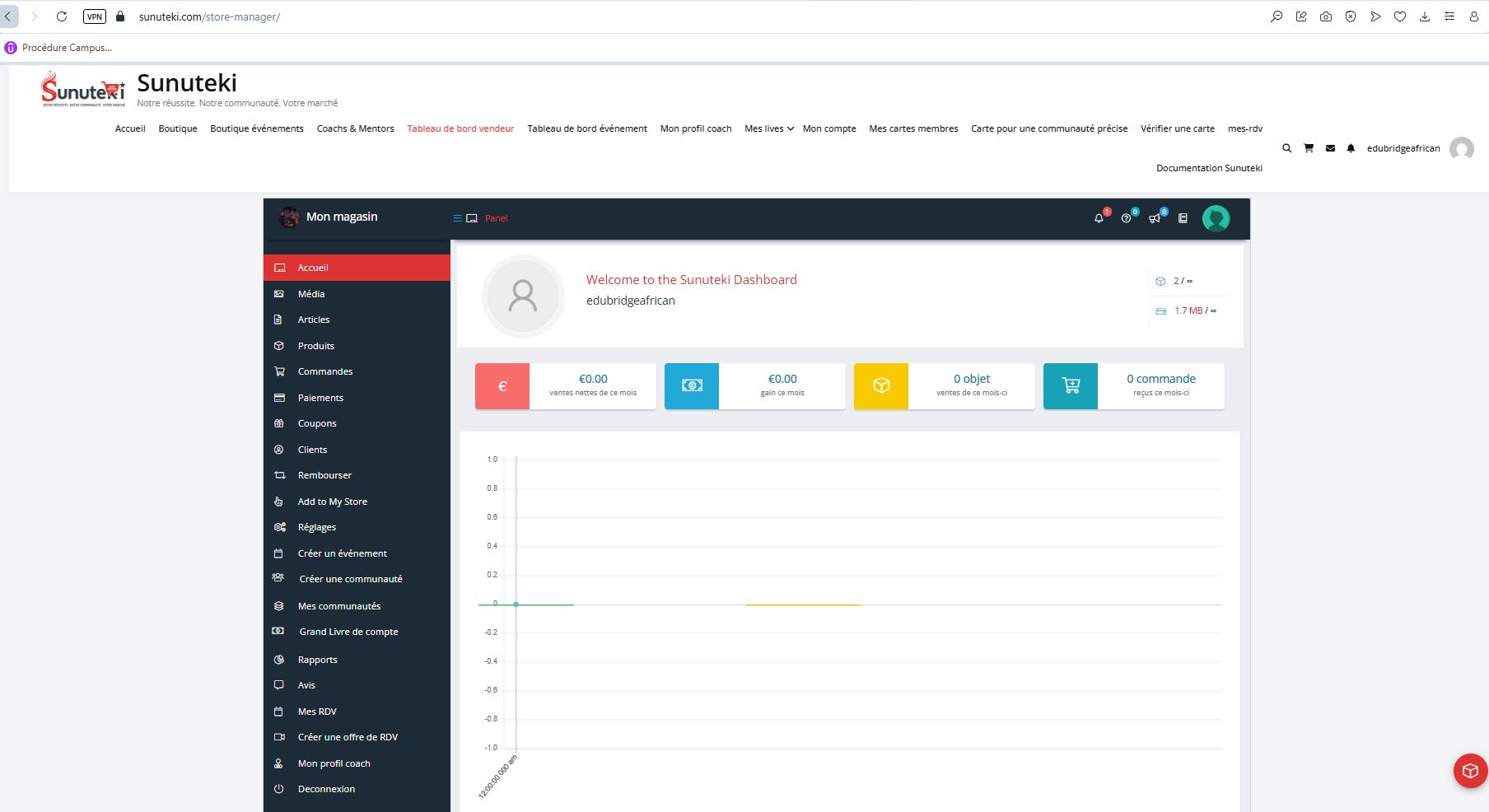Image resolution: width=1489 pixels, height=812 pixels.
Task: Click the search magnifier in site navigation
Action: pyautogui.click(x=1286, y=148)
